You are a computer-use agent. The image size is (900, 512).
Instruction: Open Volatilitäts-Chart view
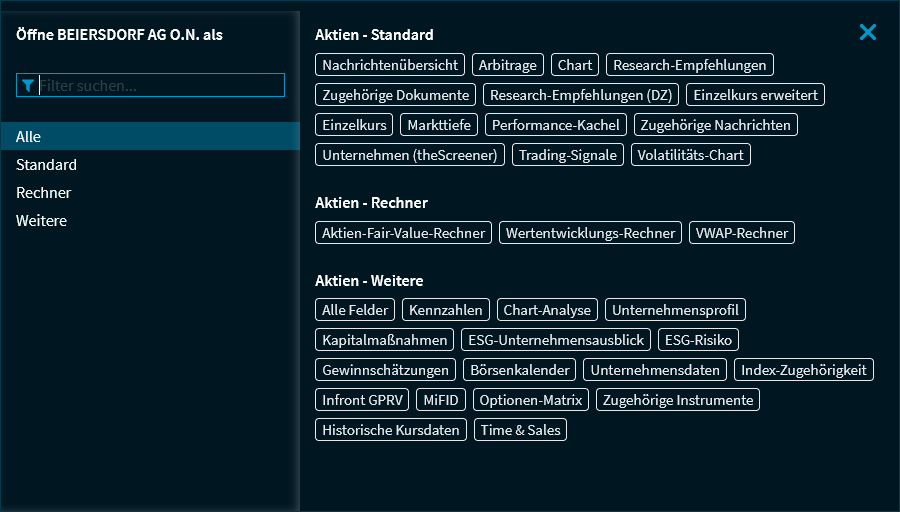click(690, 155)
